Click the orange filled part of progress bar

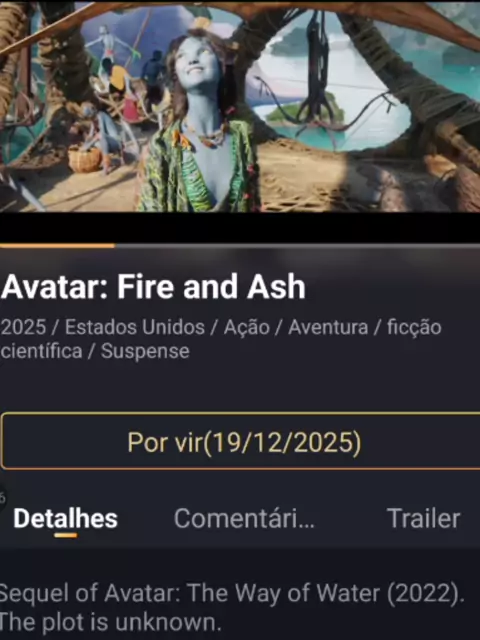point(57,246)
